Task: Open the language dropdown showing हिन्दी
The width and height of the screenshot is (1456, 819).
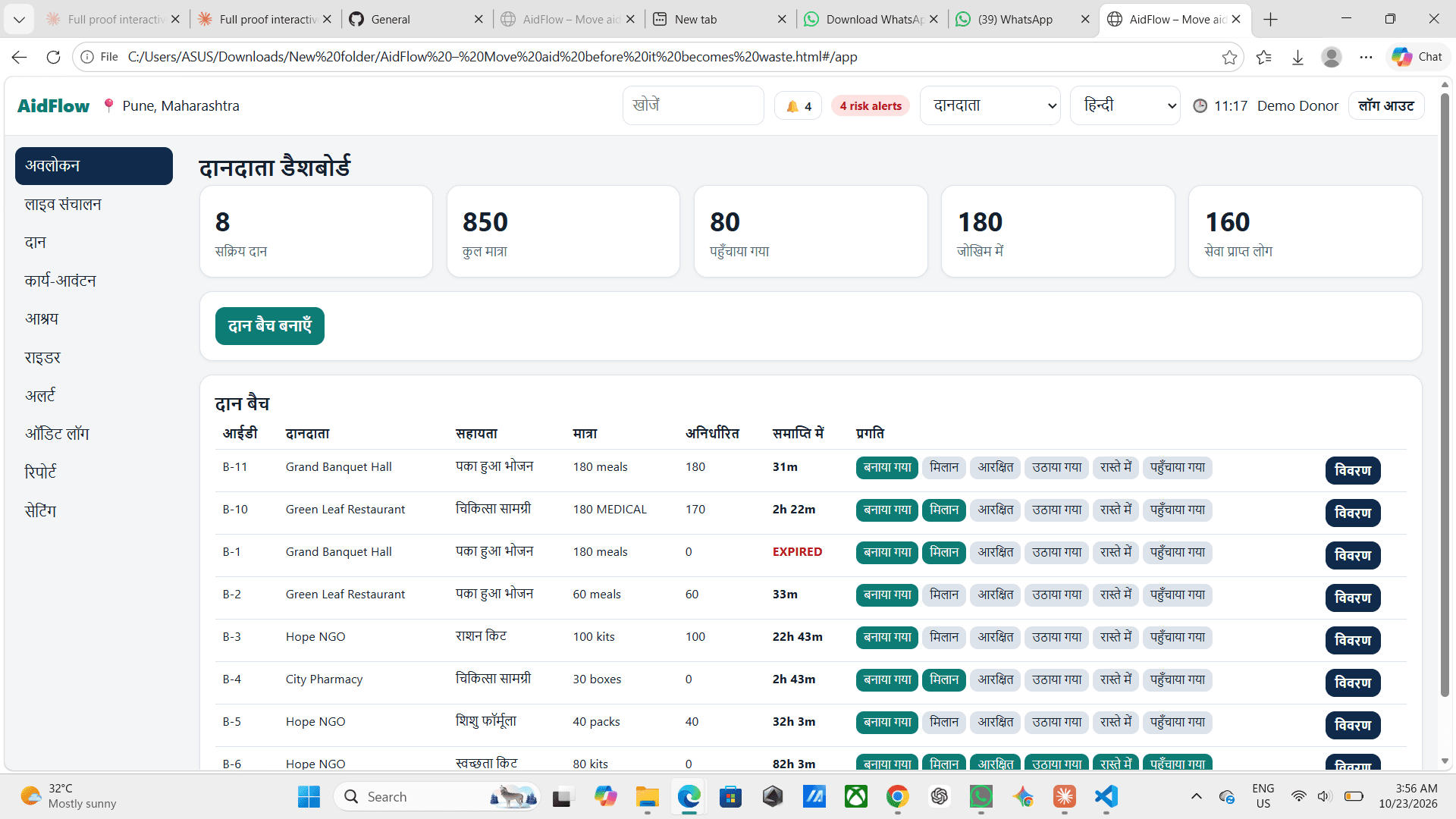Action: click(x=1125, y=105)
